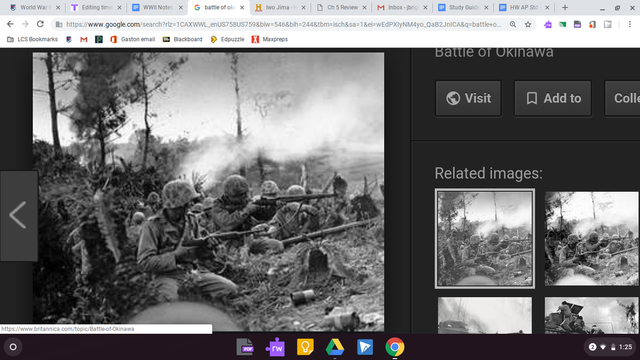The width and height of the screenshot is (640, 360).
Task: Open the status tray showing 1:25
Action: pos(610,347)
